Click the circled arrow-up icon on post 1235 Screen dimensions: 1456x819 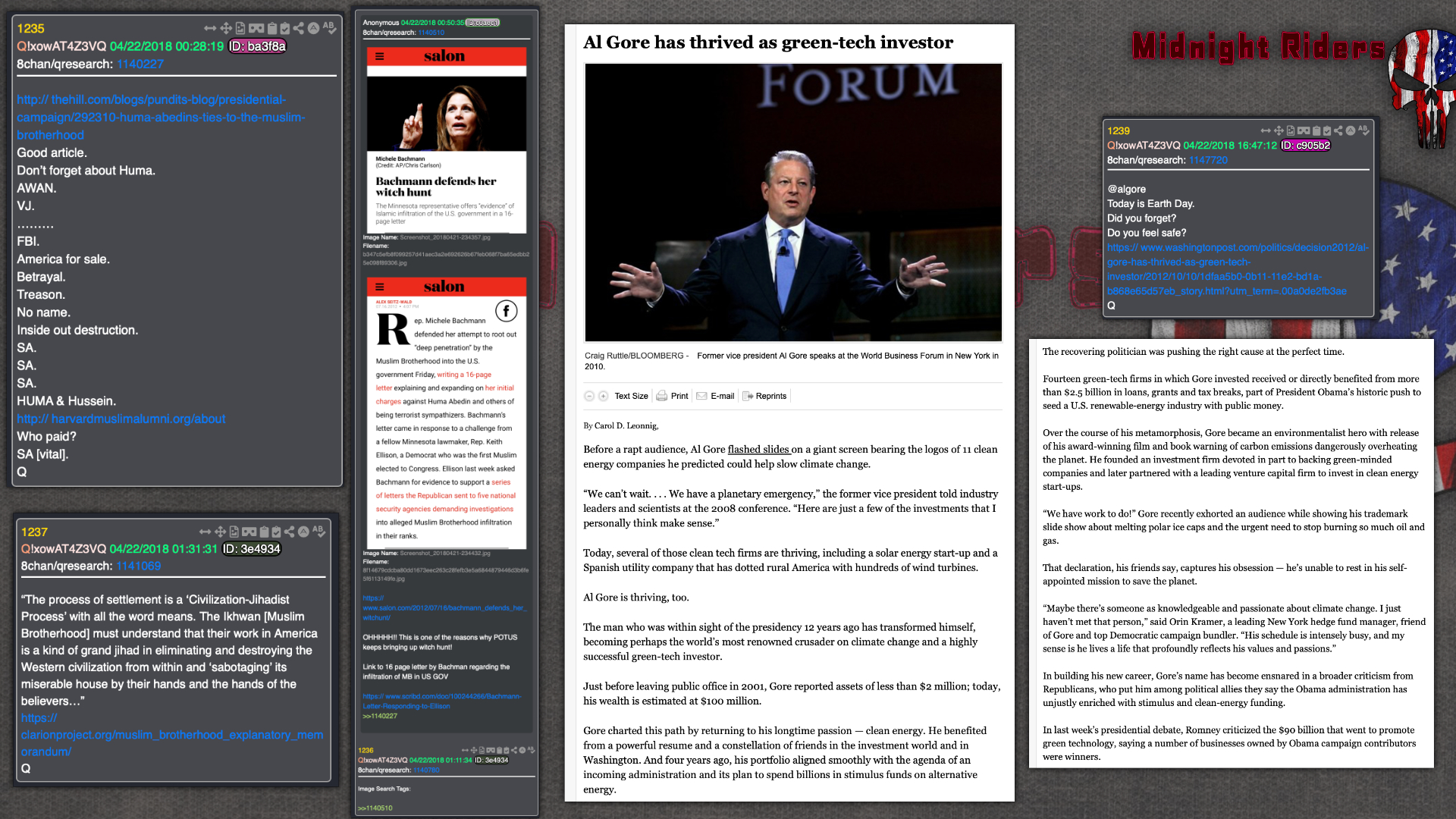[313, 28]
